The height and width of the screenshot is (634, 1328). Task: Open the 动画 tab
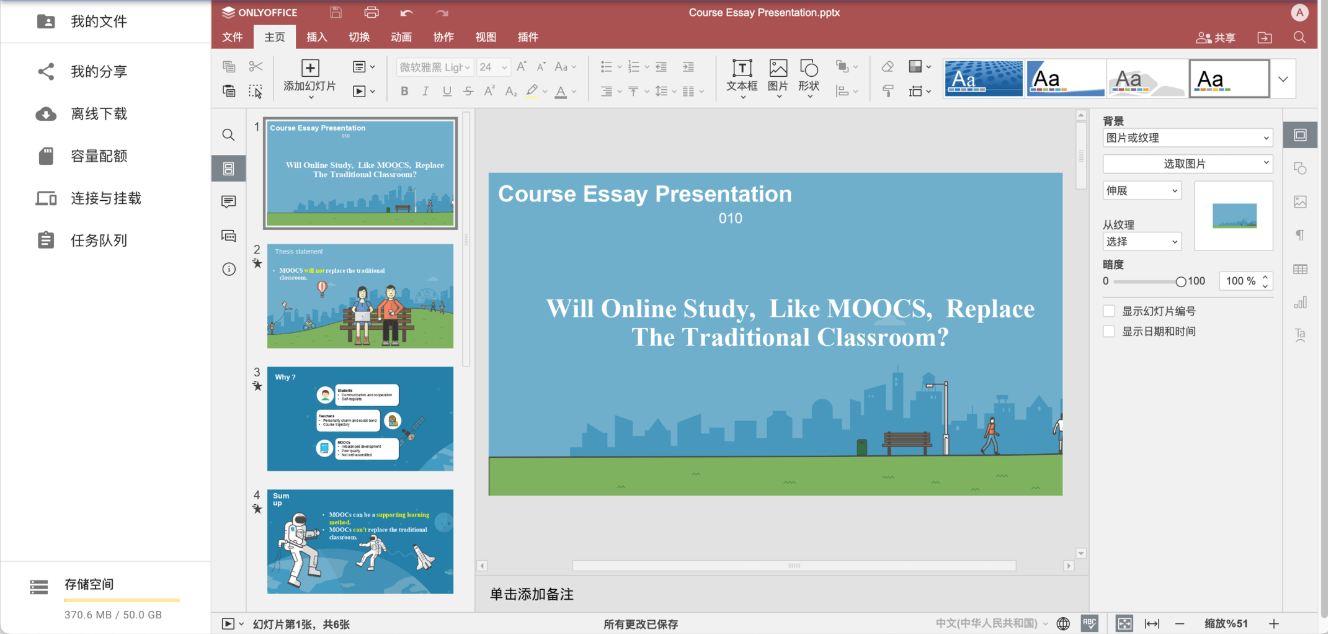click(x=401, y=37)
